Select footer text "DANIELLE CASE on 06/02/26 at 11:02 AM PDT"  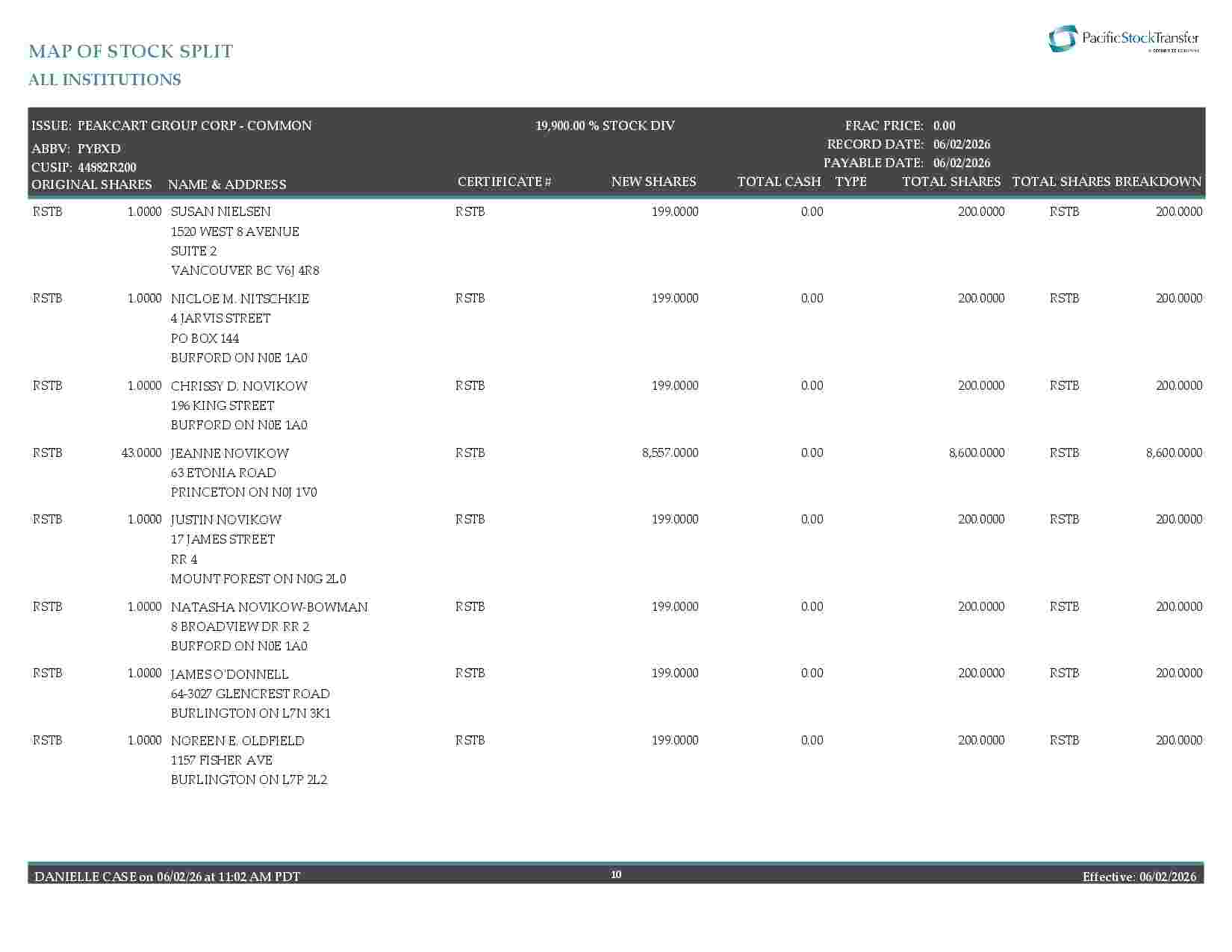pos(167,877)
